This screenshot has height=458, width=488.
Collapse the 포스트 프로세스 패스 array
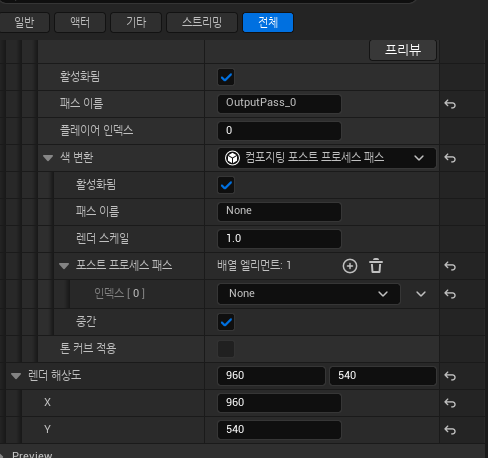64,266
